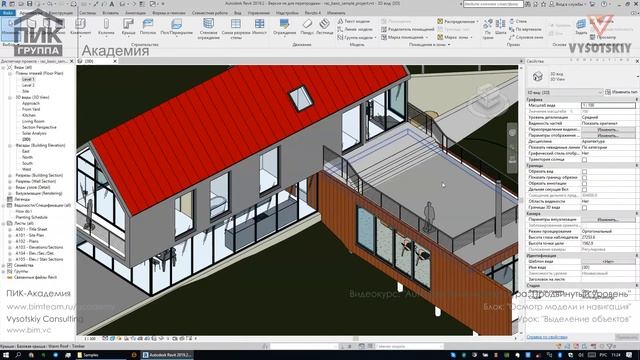Open the Level 2 floor plan

[28, 85]
